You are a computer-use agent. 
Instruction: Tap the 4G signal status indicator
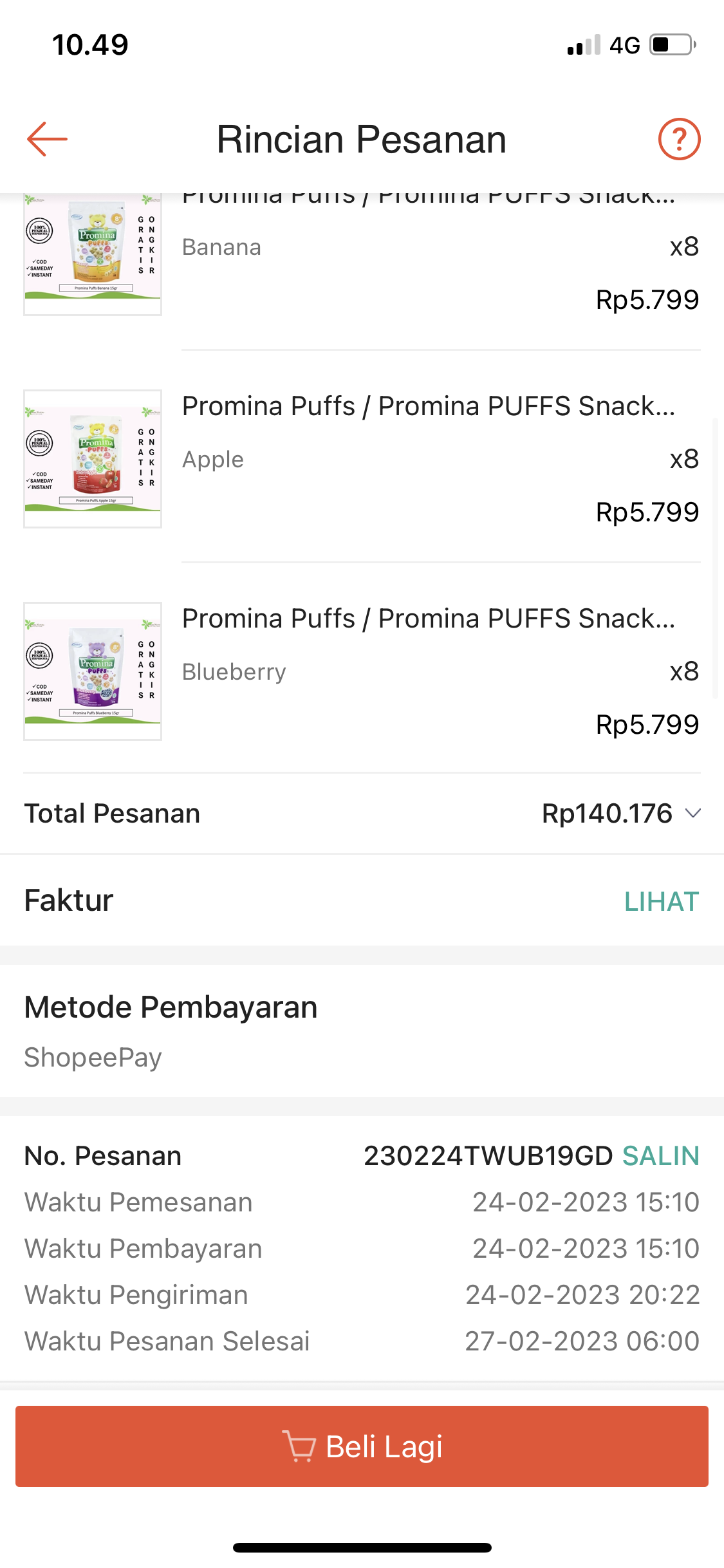coord(624,46)
